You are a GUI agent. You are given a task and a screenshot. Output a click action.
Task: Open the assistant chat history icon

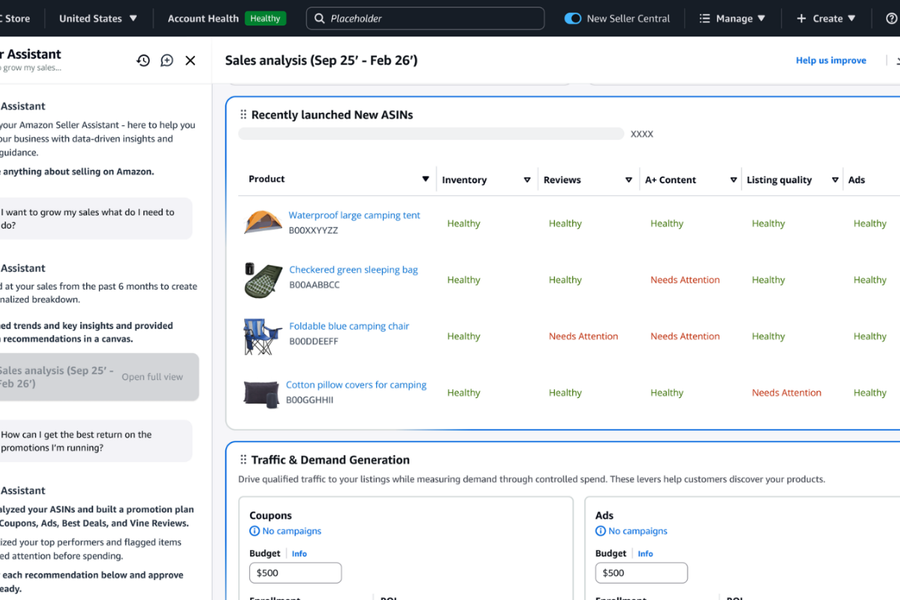point(143,60)
